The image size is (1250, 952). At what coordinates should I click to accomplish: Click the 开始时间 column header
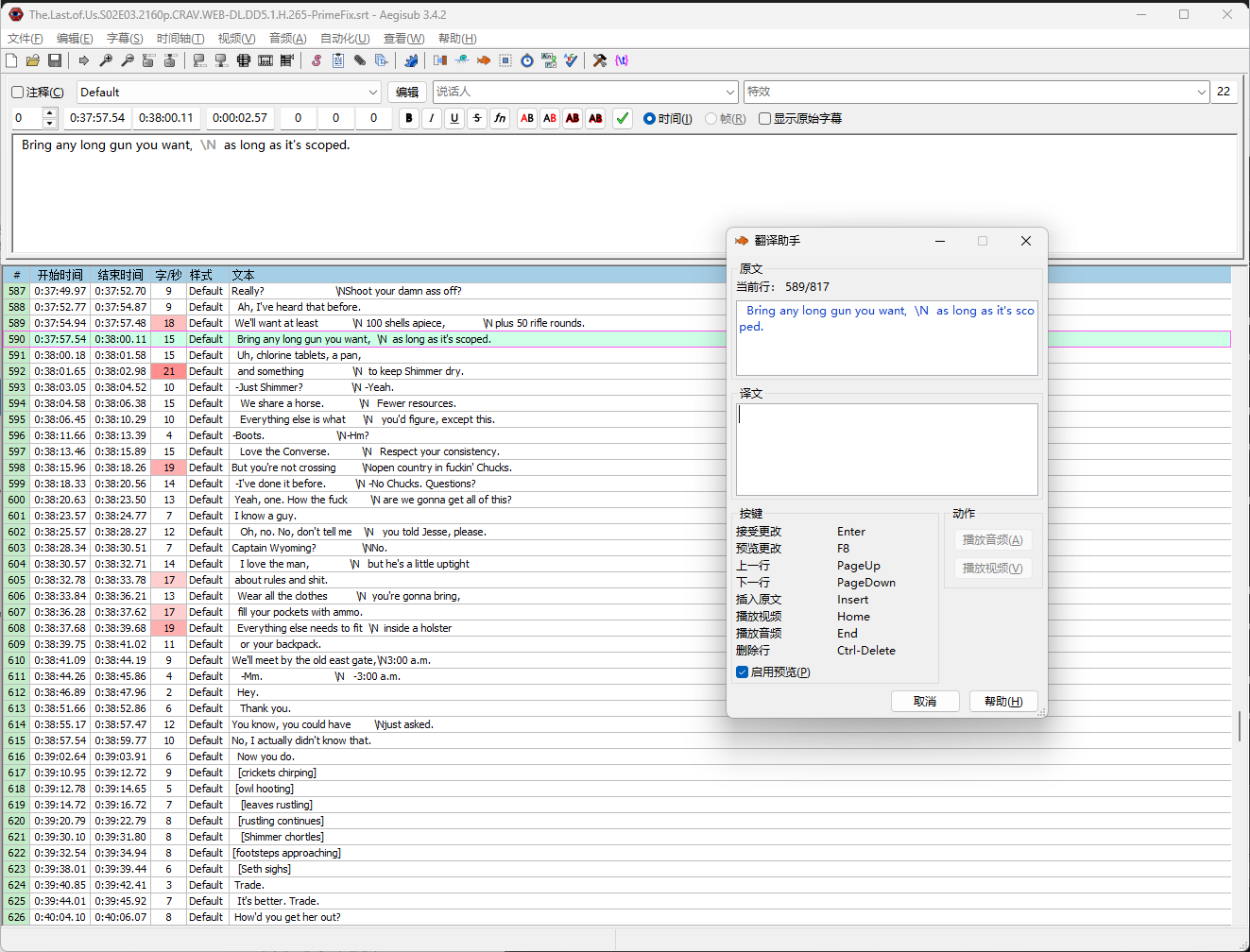point(60,275)
